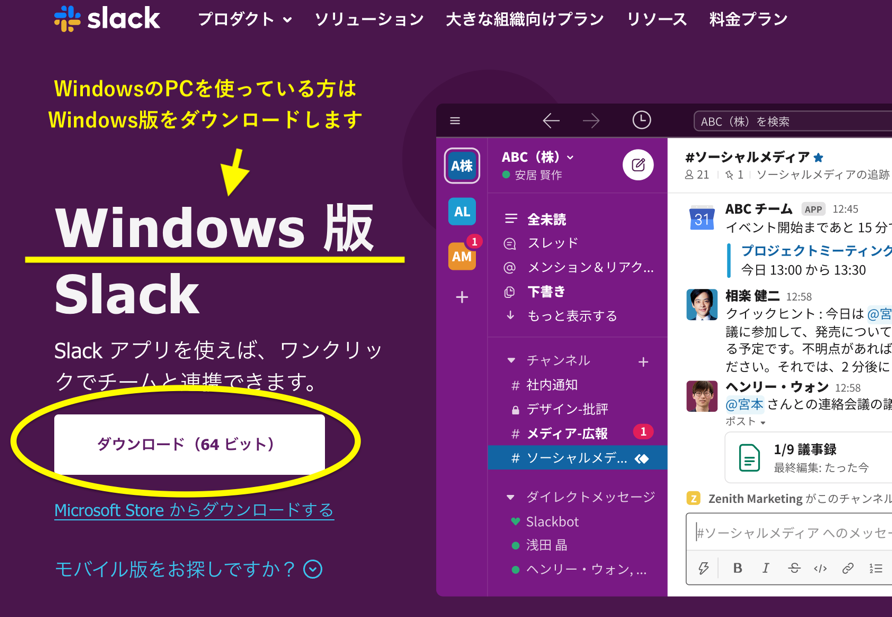892x617 pixels.
Task: Click the Zenith Marketing icon
Action: tap(693, 499)
